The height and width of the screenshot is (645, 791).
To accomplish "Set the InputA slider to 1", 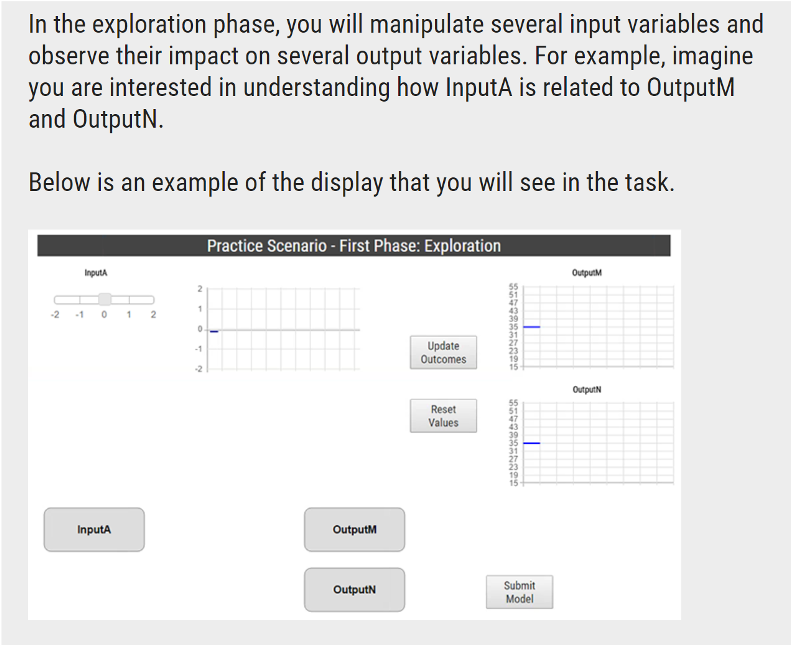I will click(x=129, y=300).
